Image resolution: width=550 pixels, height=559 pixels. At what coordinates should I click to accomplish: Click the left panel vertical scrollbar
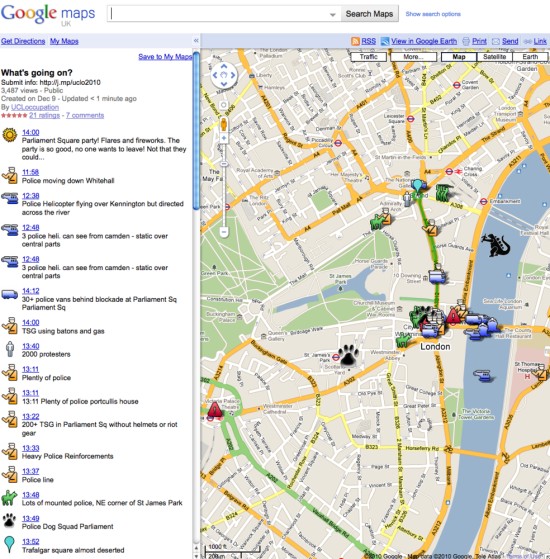tap(196, 131)
